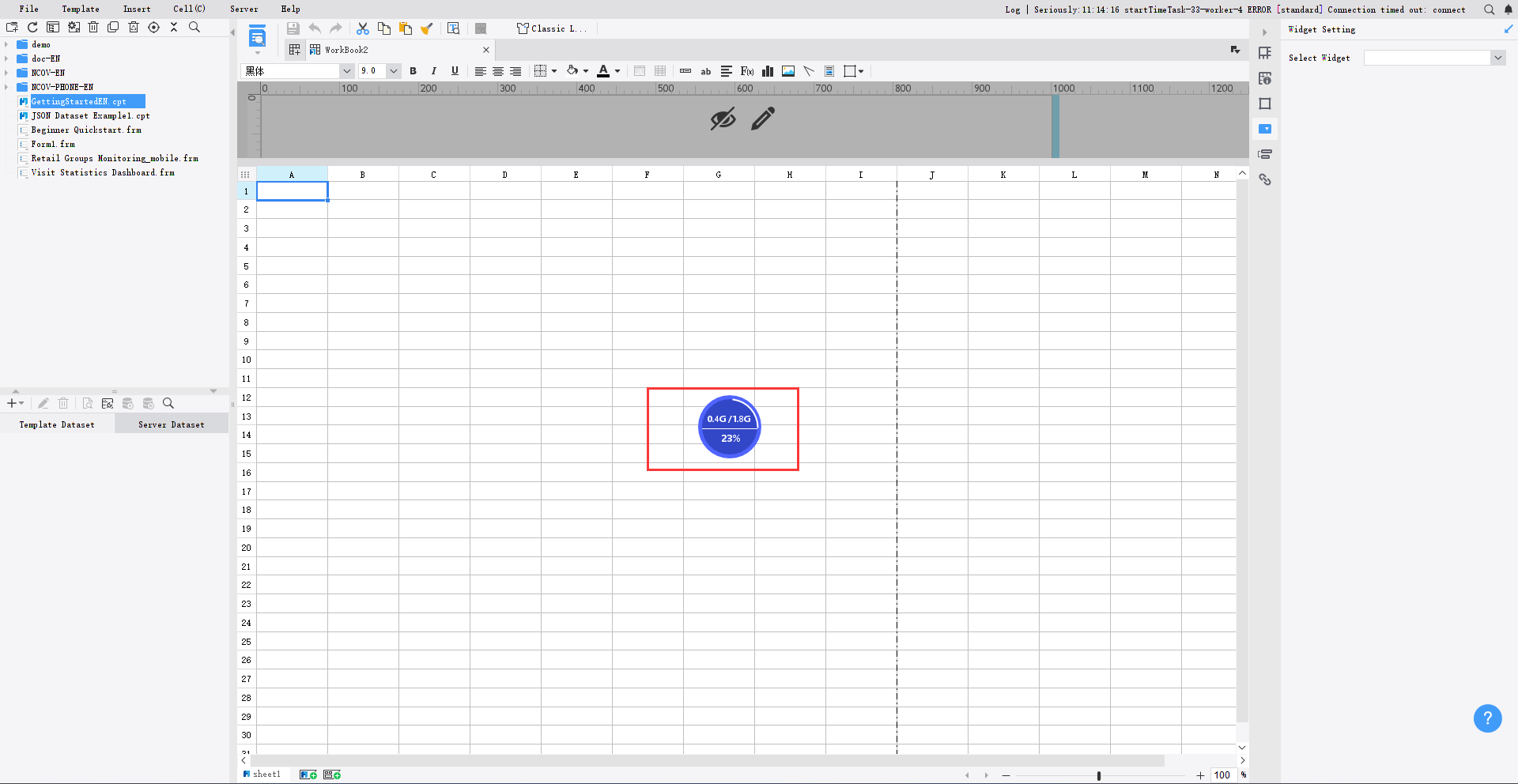Click the Insert Image icon
The width and height of the screenshot is (1518, 784).
(788, 71)
